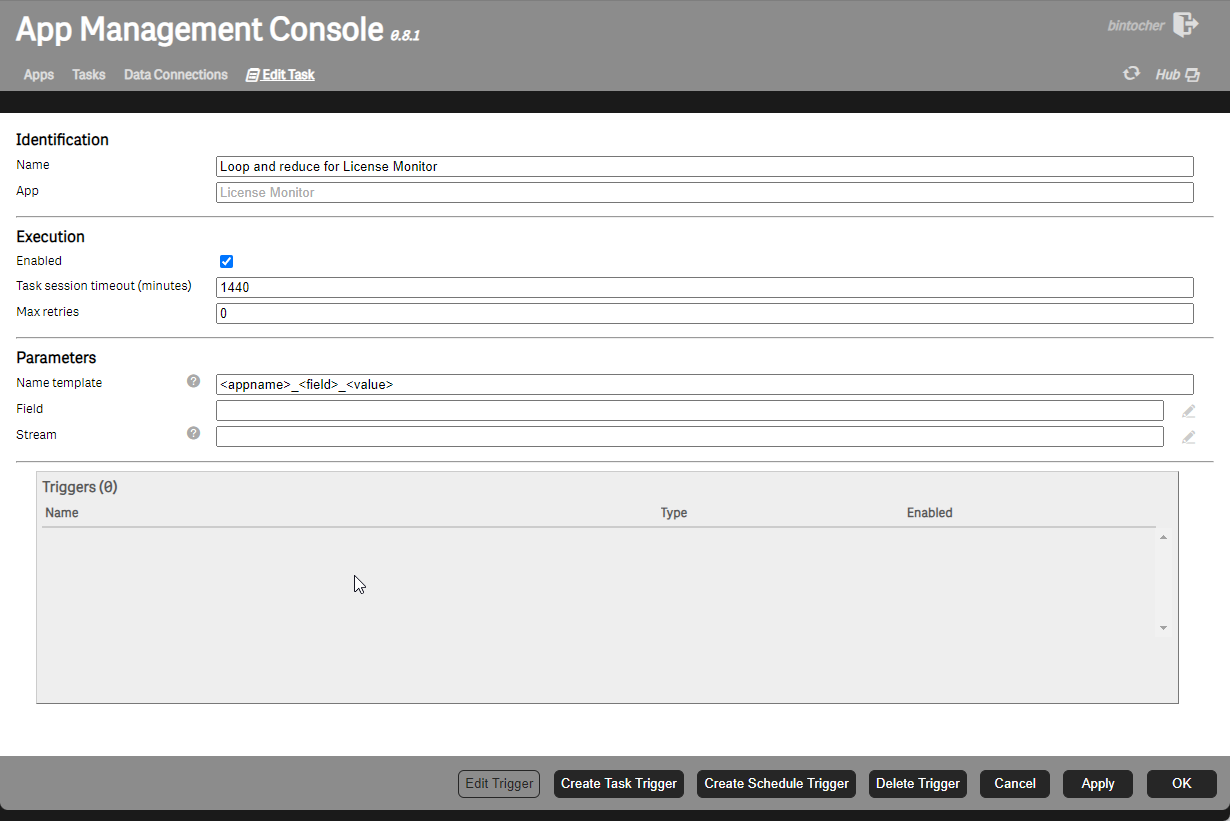Viewport: 1230px width, 821px height.
Task: Click into the Max retries field
Action: point(704,314)
